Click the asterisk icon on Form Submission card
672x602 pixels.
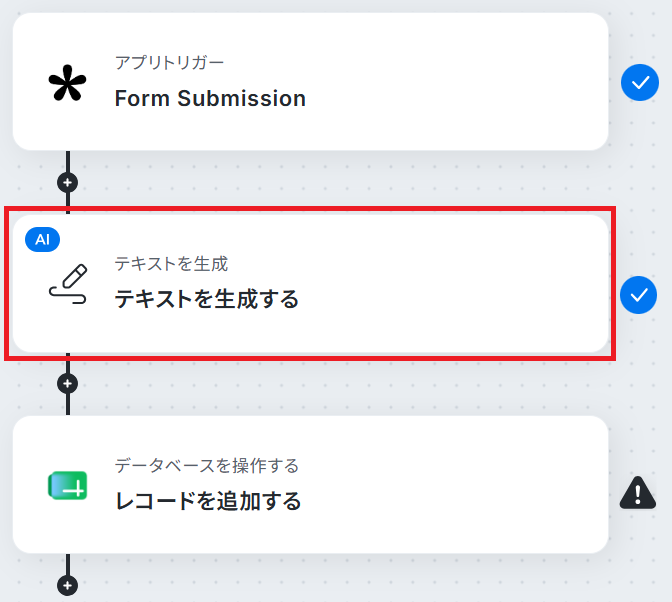pos(67,83)
